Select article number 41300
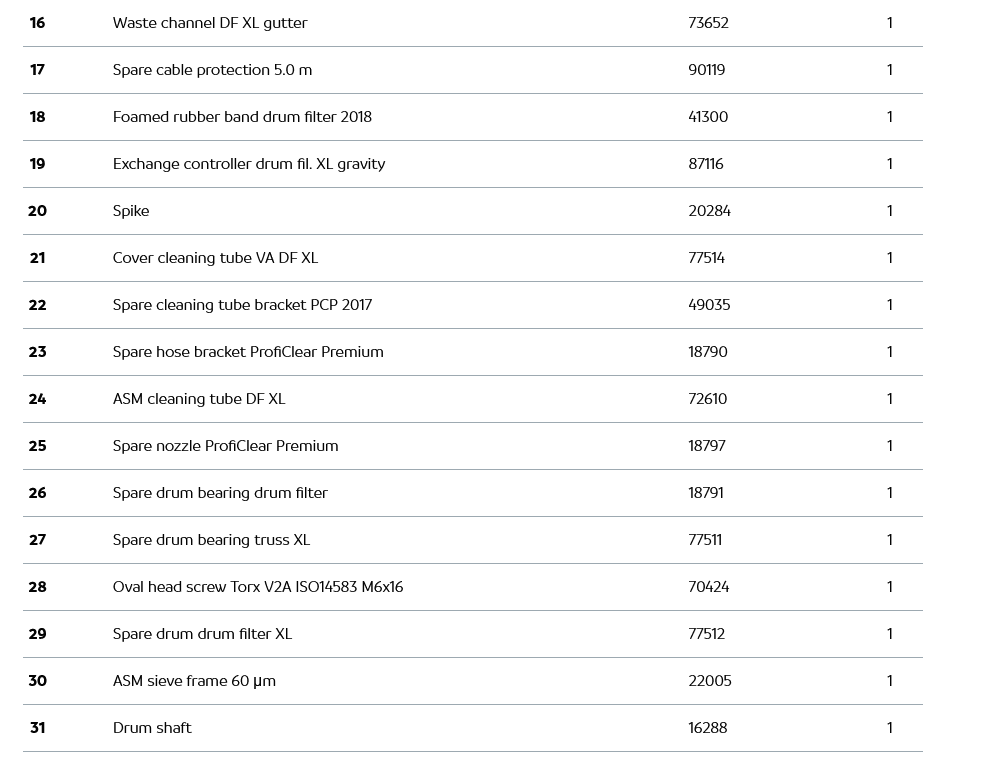The height and width of the screenshot is (762, 986). click(x=708, y=117)
